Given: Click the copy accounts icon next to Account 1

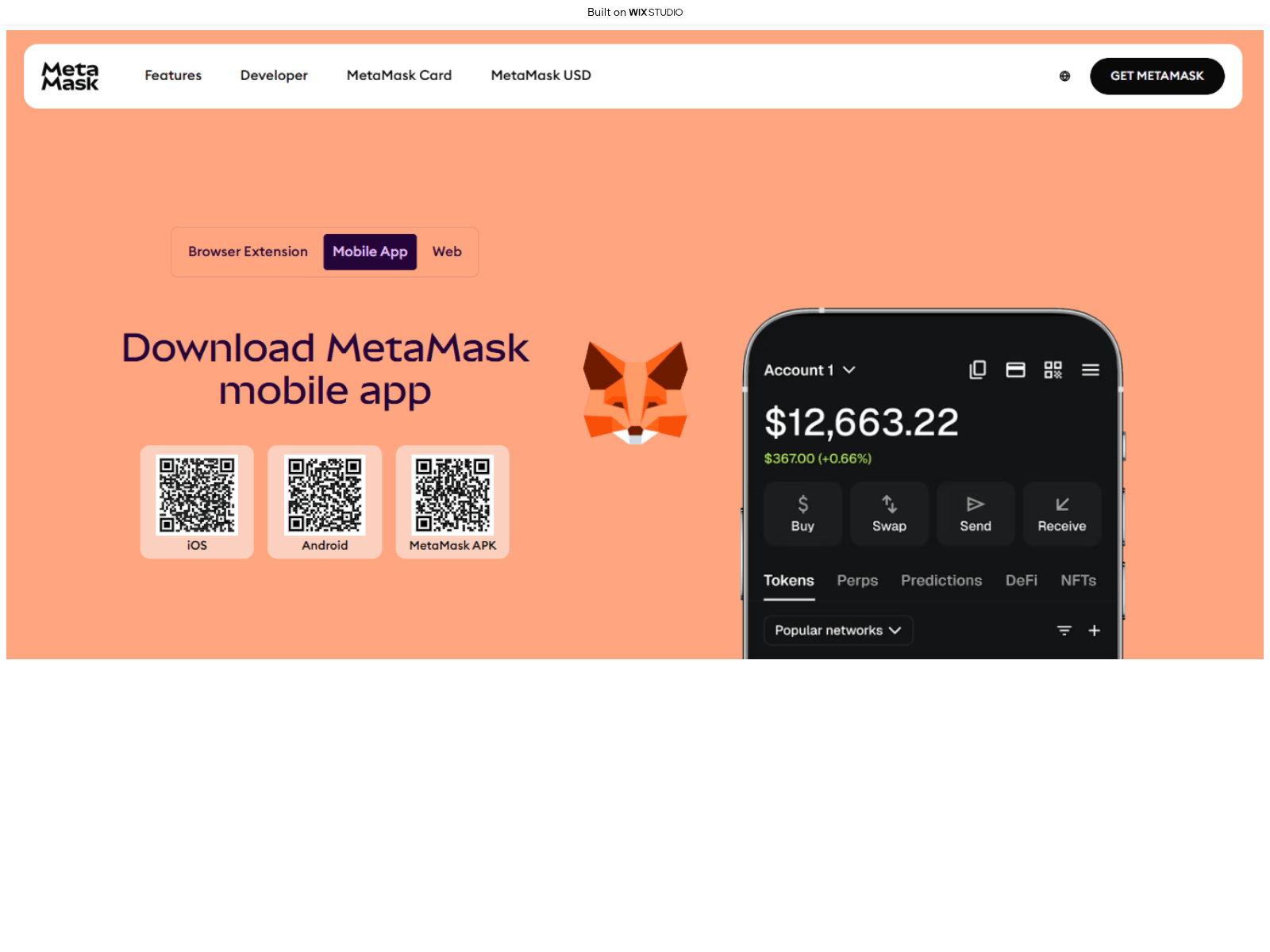Looking at the screenshot, I should click(x=978, y=369).
